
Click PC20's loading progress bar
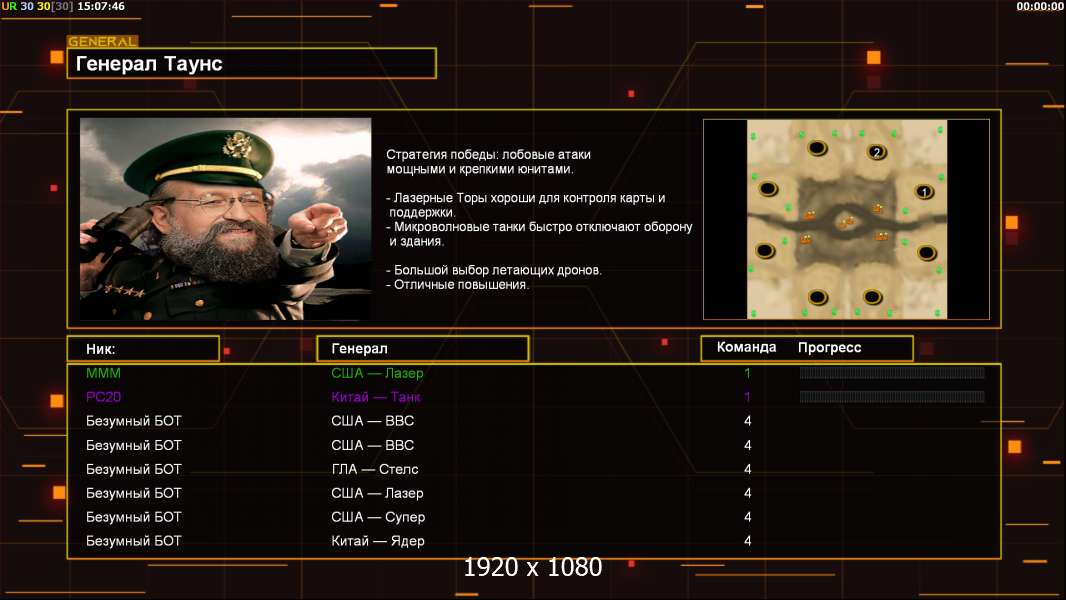coord(892,396)
